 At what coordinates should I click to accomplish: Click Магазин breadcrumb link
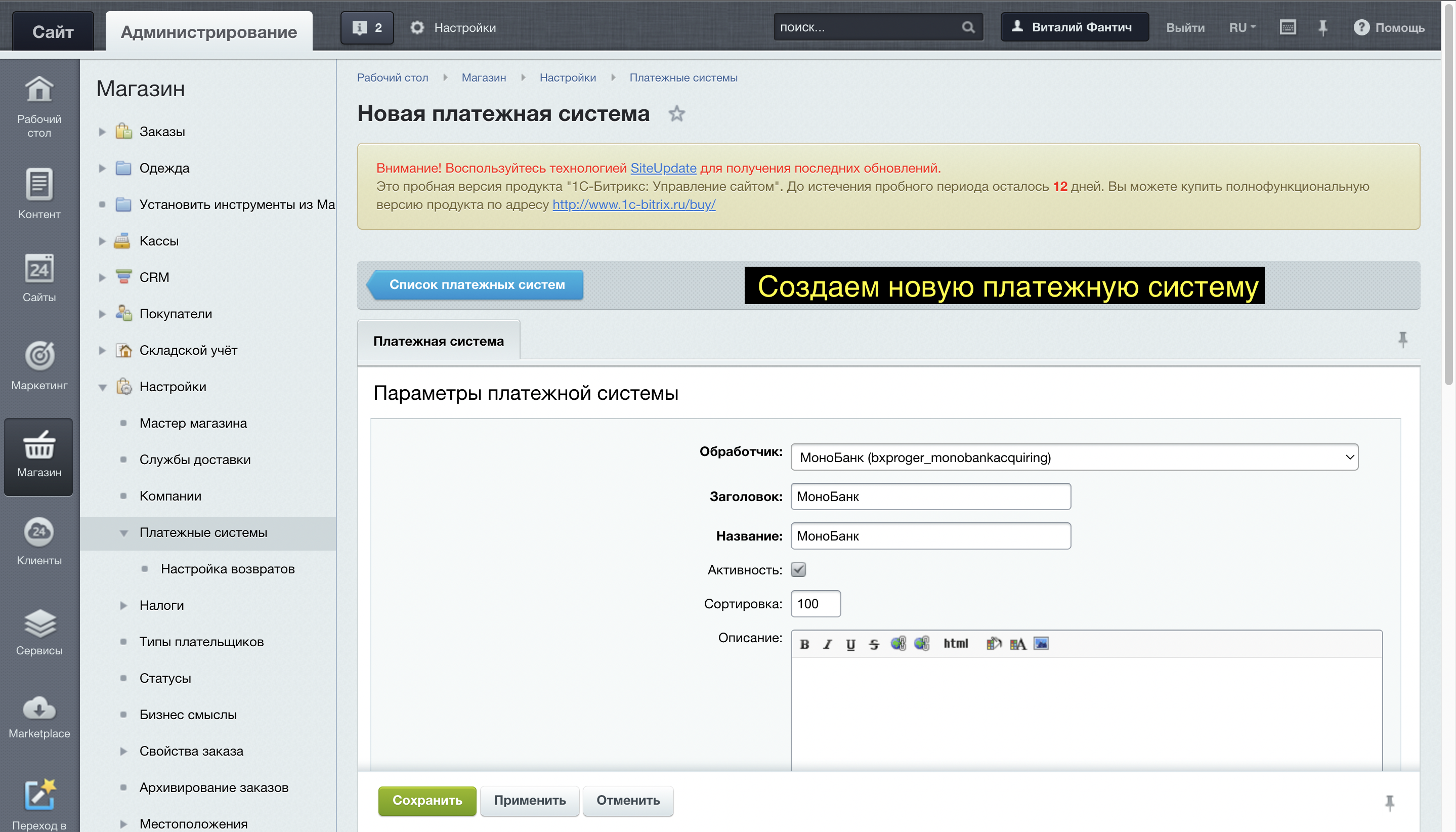click(484, 78)
